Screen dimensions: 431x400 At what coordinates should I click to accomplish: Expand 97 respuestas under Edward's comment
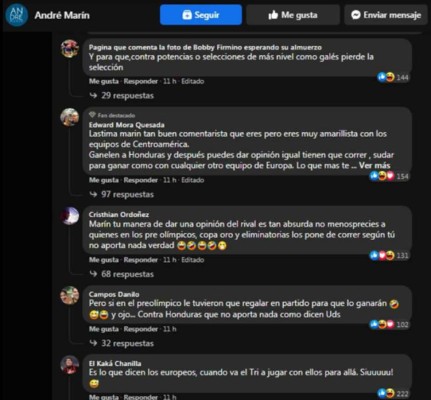point(122,194)
